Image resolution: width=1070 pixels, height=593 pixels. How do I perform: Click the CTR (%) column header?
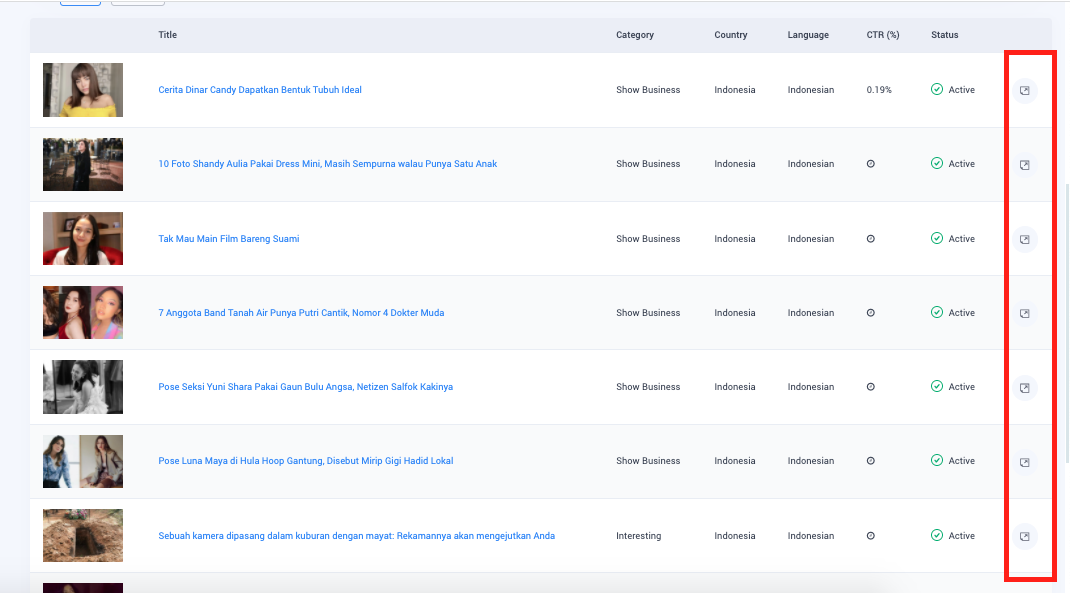pyautogui.click(x=882, y=35)
